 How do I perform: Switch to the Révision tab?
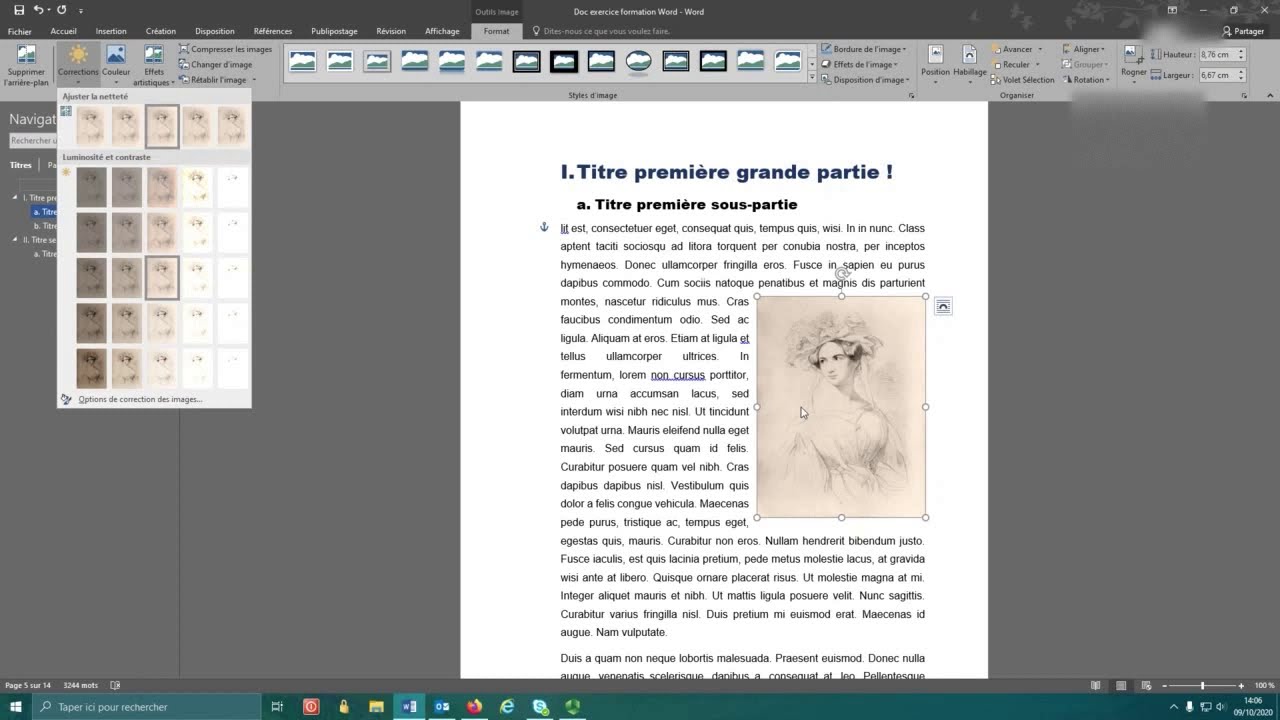[391, 31]
